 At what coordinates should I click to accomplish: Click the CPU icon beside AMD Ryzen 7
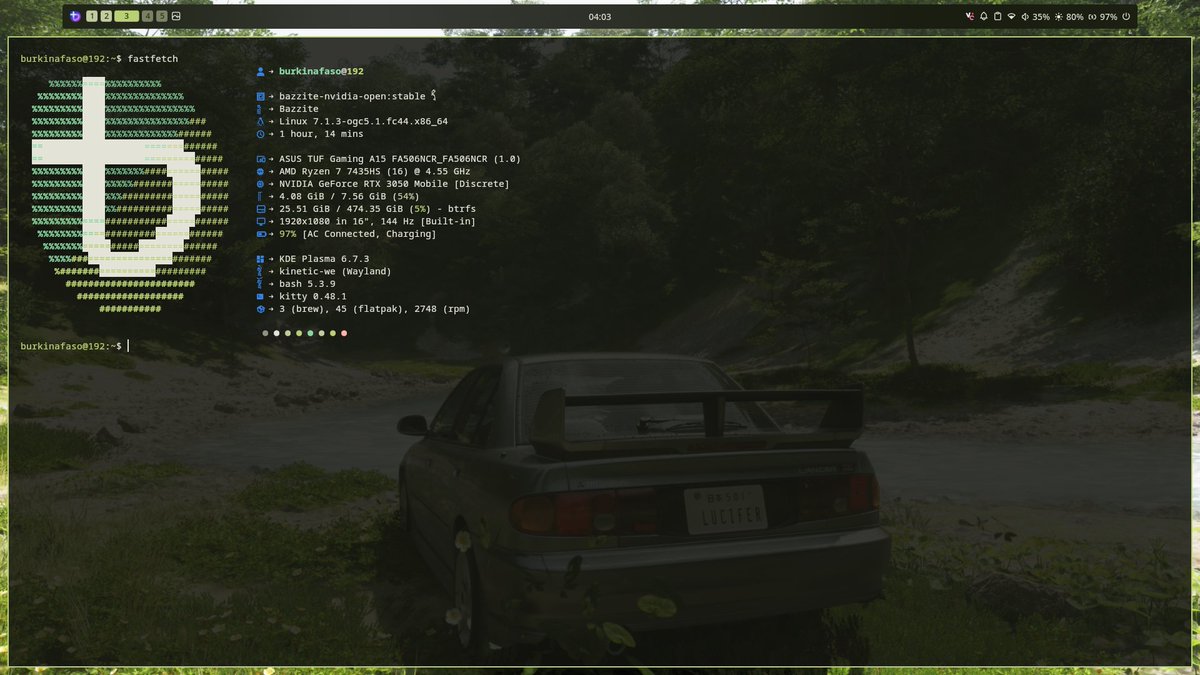(260, 171)
